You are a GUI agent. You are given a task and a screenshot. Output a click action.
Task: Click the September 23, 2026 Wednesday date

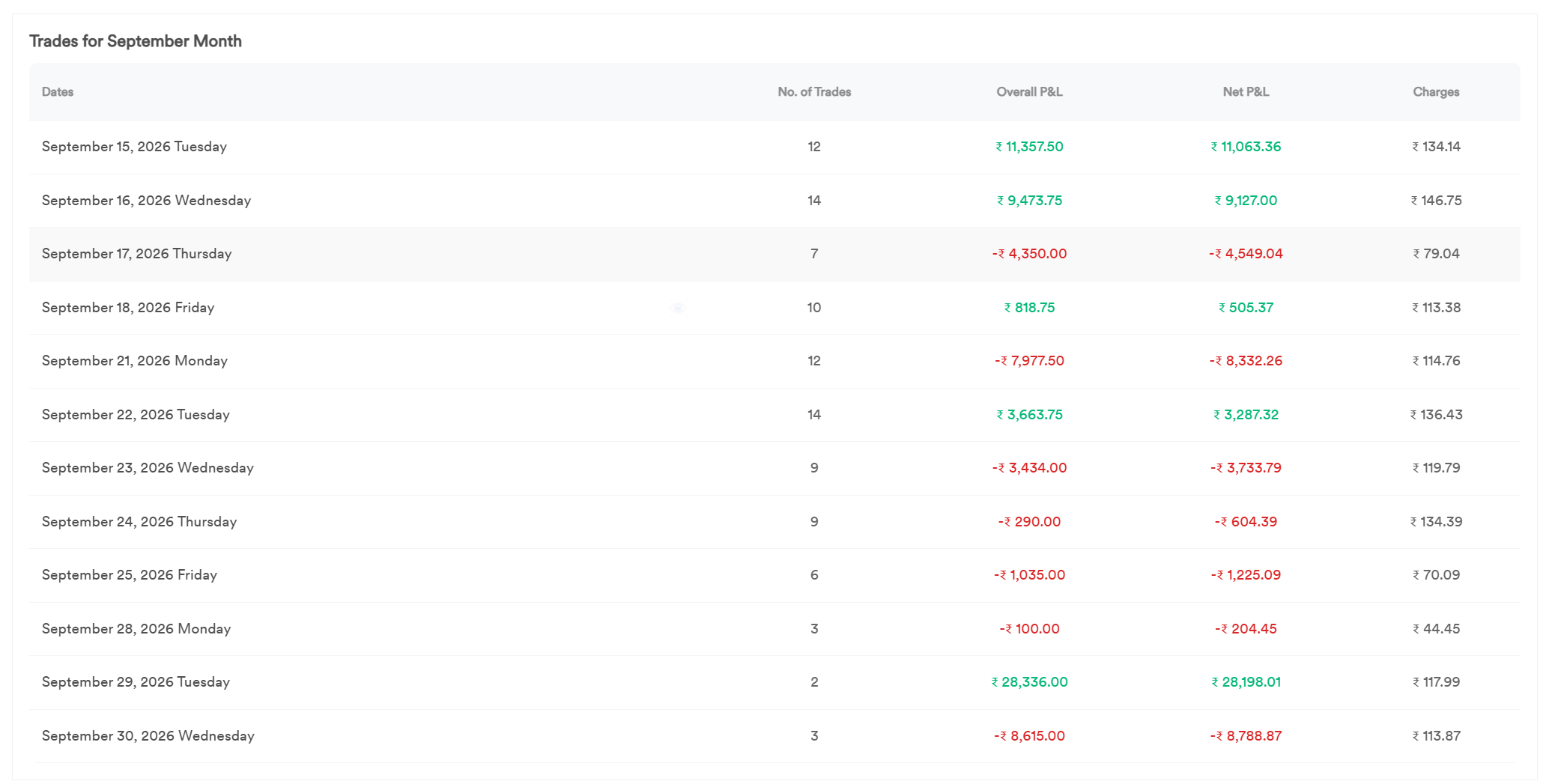(x=148, y=468)
